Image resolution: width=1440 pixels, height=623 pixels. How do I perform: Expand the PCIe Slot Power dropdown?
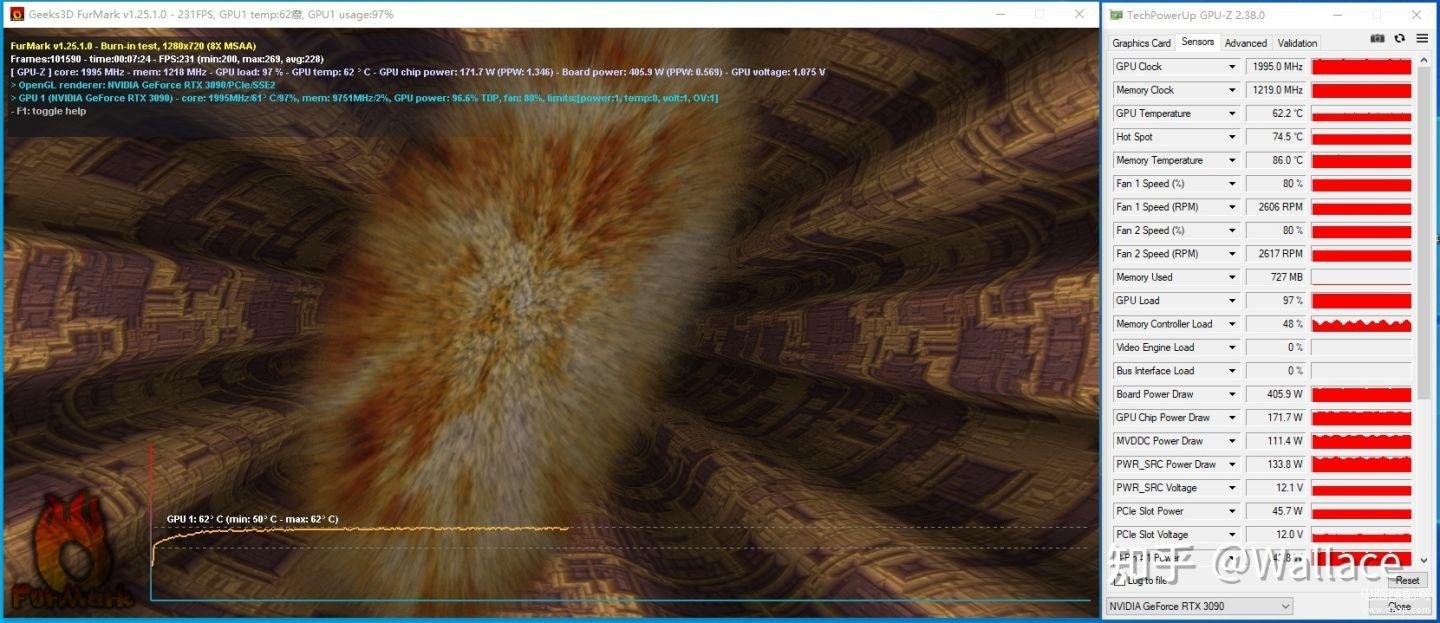1232,511
